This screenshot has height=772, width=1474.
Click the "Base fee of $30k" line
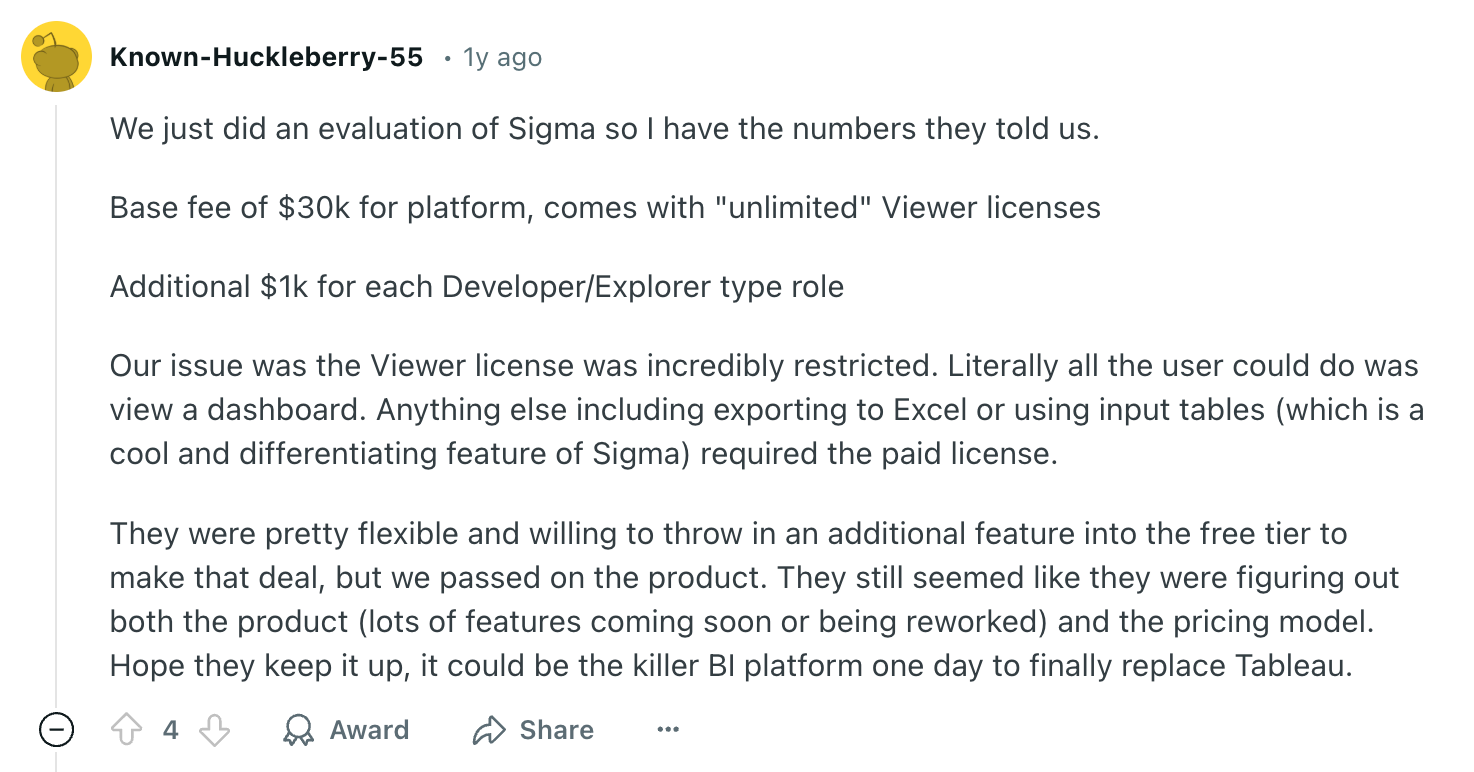[604, 208]
